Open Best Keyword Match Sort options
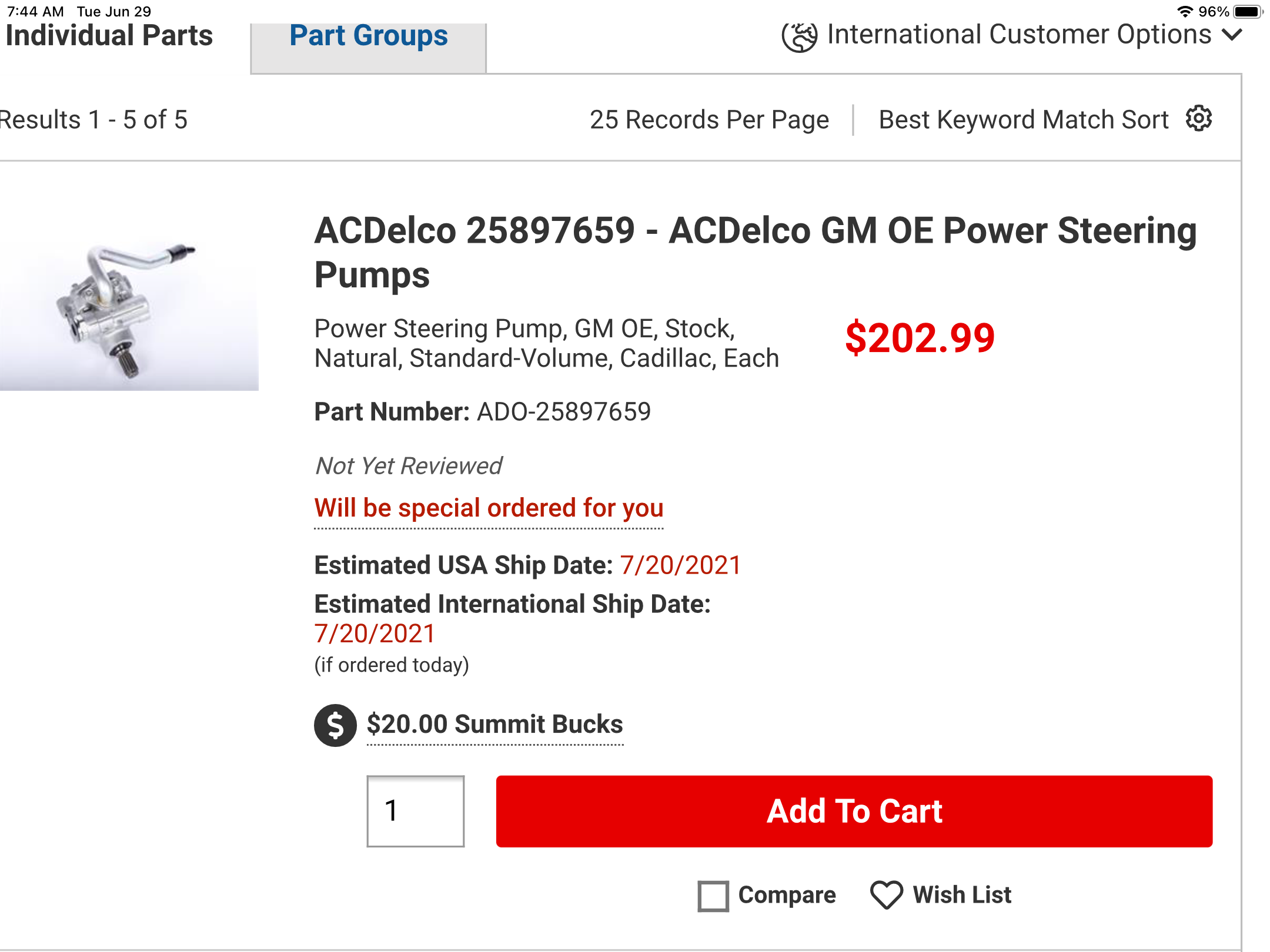Screen dimensions: 1270x952 [1023, 120]
